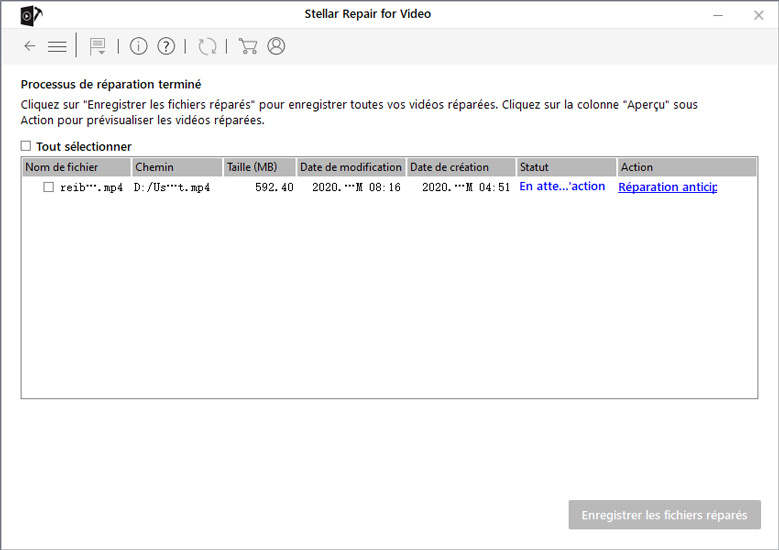The height and width of the screenshot is (550, 779).
Task: Sort by Nom de fichier column header
Action: coord(77,167)
